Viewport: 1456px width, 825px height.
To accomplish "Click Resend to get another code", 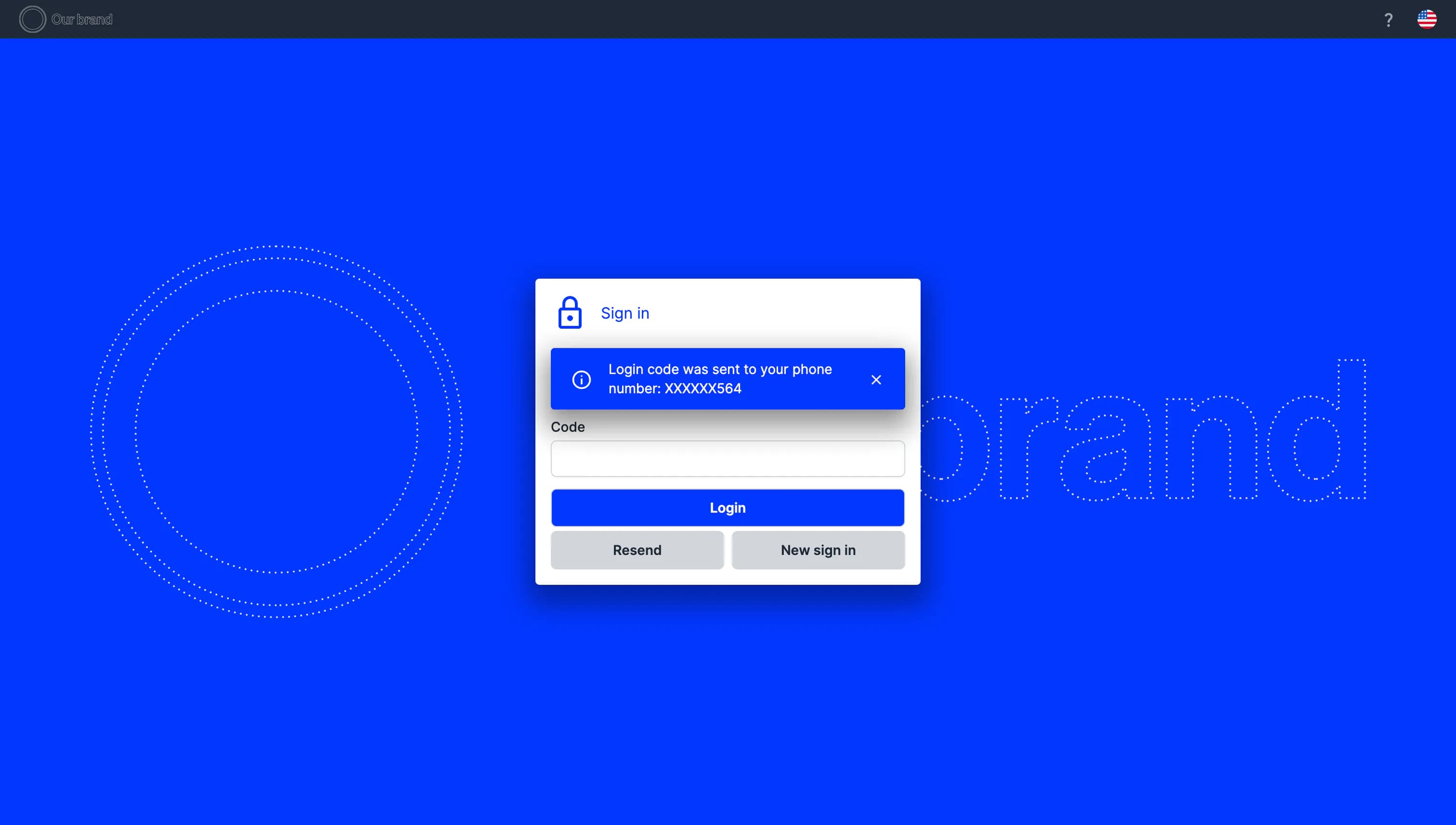I will click(x=637, y=550).
